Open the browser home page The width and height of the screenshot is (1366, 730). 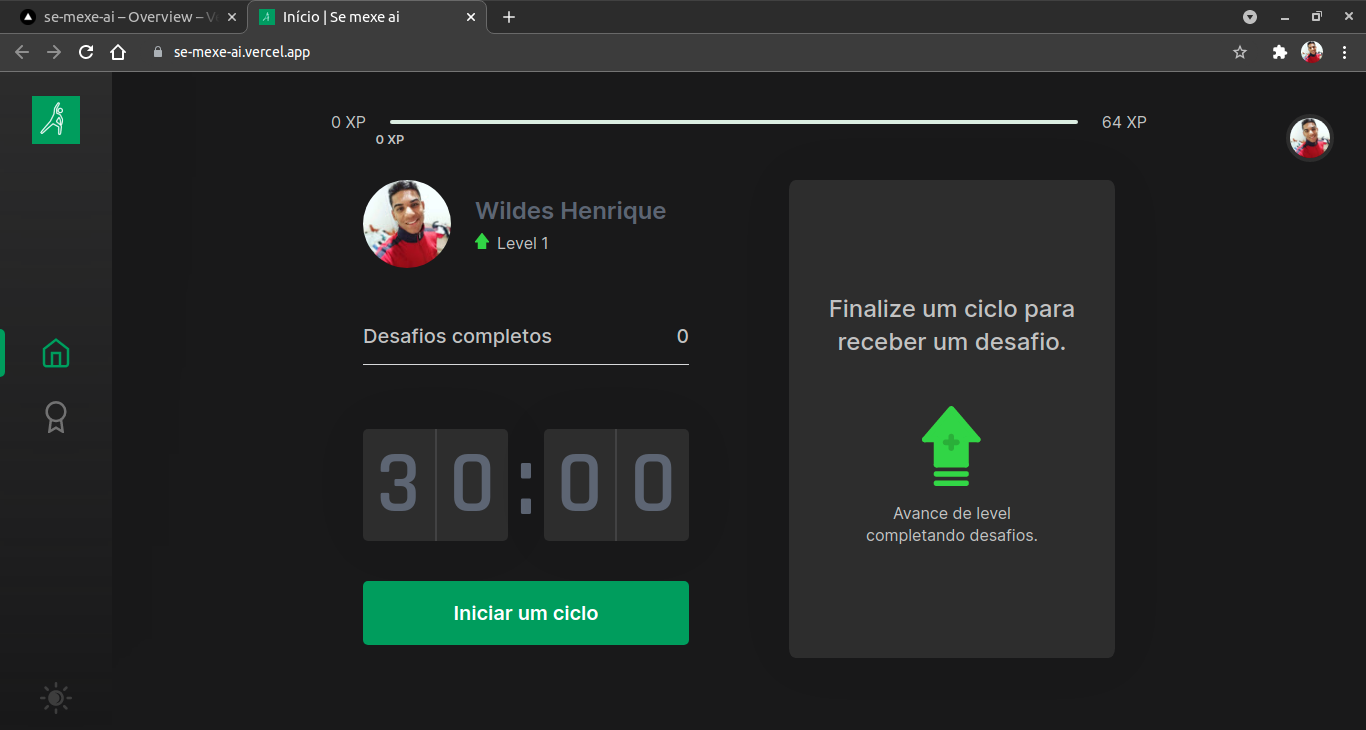pos(118,52)
